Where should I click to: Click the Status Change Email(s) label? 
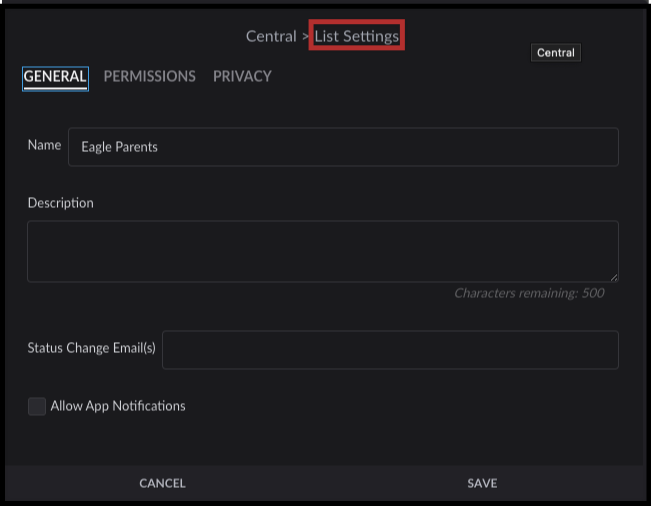pos(91,349)
